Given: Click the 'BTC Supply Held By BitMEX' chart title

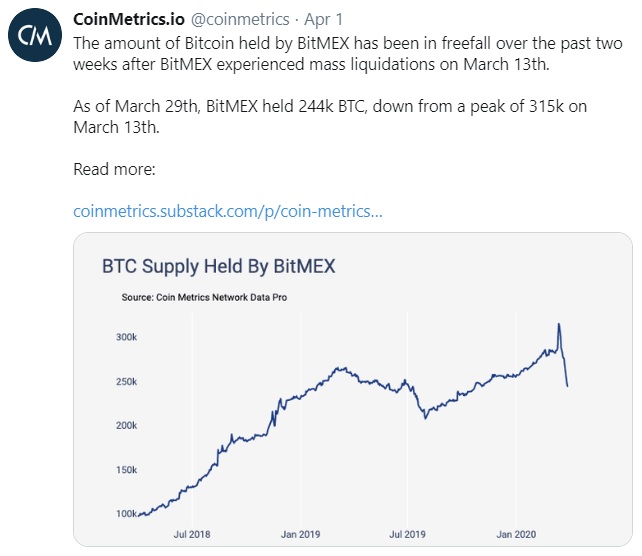Looking at the screenshot, I should 218,267.
